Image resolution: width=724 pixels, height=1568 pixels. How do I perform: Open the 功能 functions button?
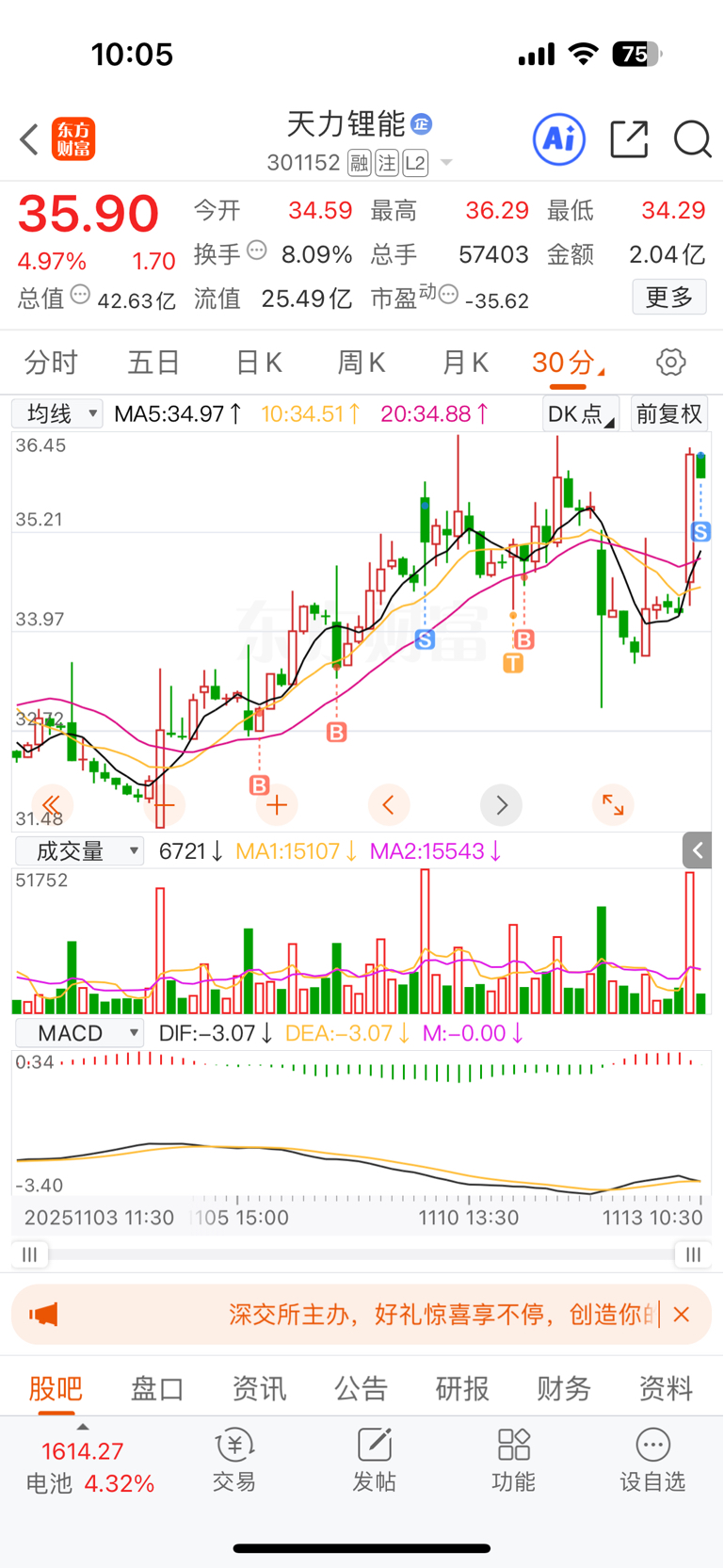pos(513,1461)
